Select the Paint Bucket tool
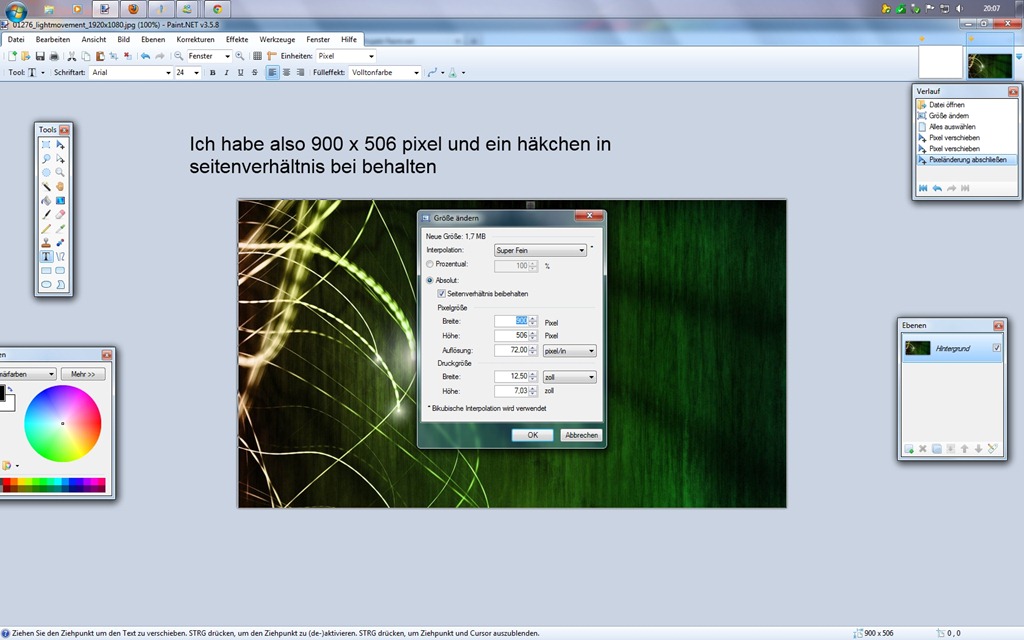This screenshot has height=640, width=1024. (x=46, y=200)
